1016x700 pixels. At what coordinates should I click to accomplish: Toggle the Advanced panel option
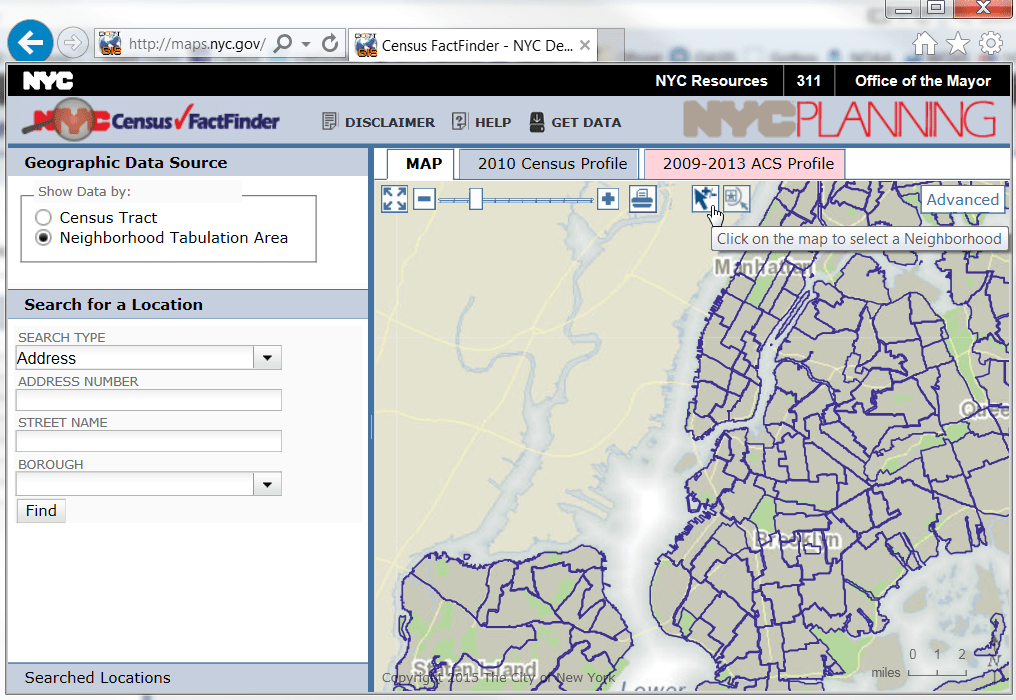(962, 199)
